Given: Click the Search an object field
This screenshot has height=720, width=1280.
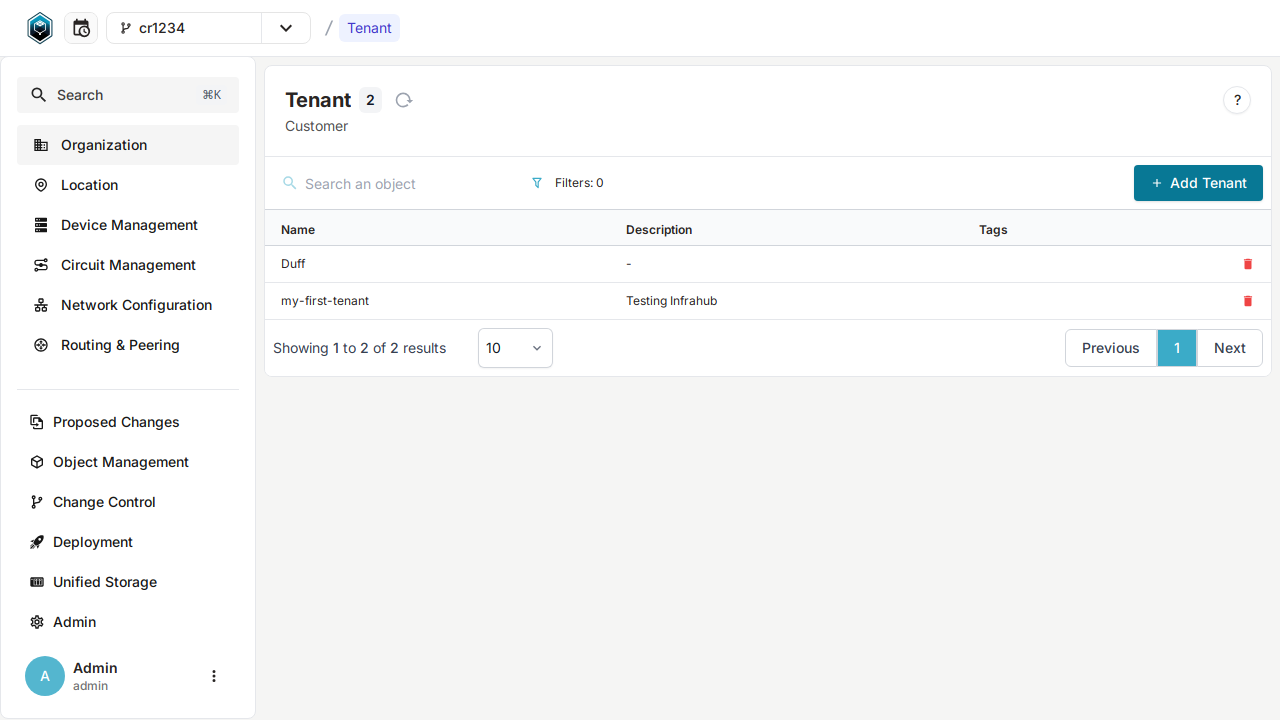Looking at the screenshot, I should point(400,184).
